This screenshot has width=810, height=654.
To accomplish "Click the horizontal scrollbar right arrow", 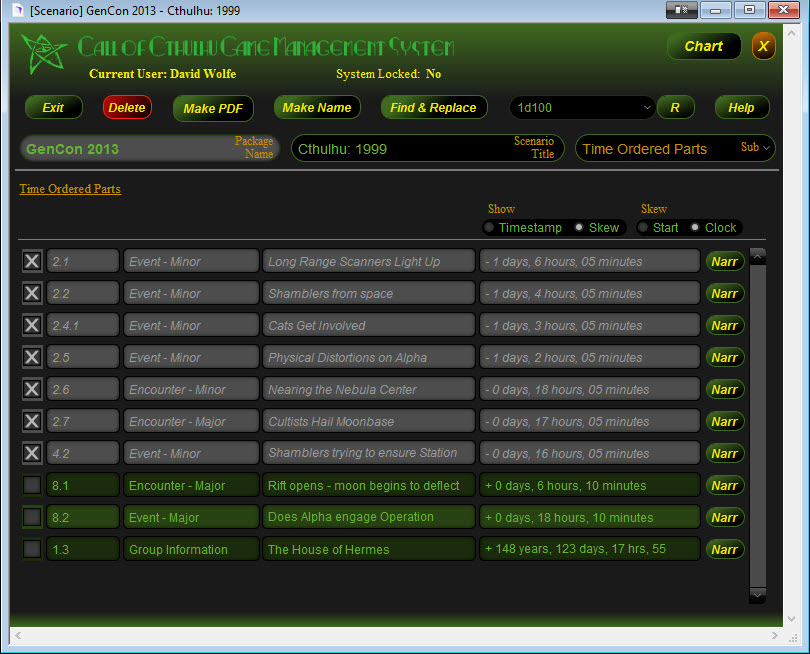I will pyautogui.click(x=774, y=635).
